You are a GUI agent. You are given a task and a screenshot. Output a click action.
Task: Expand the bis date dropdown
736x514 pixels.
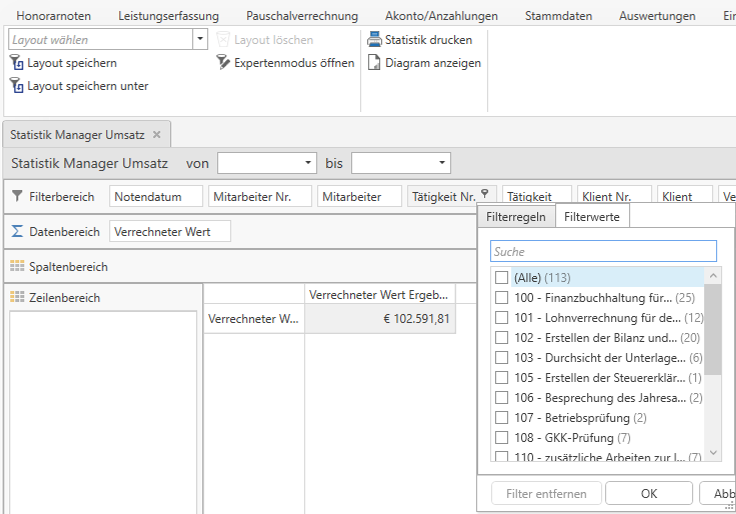pyautogui.click(x=442, y=163)
